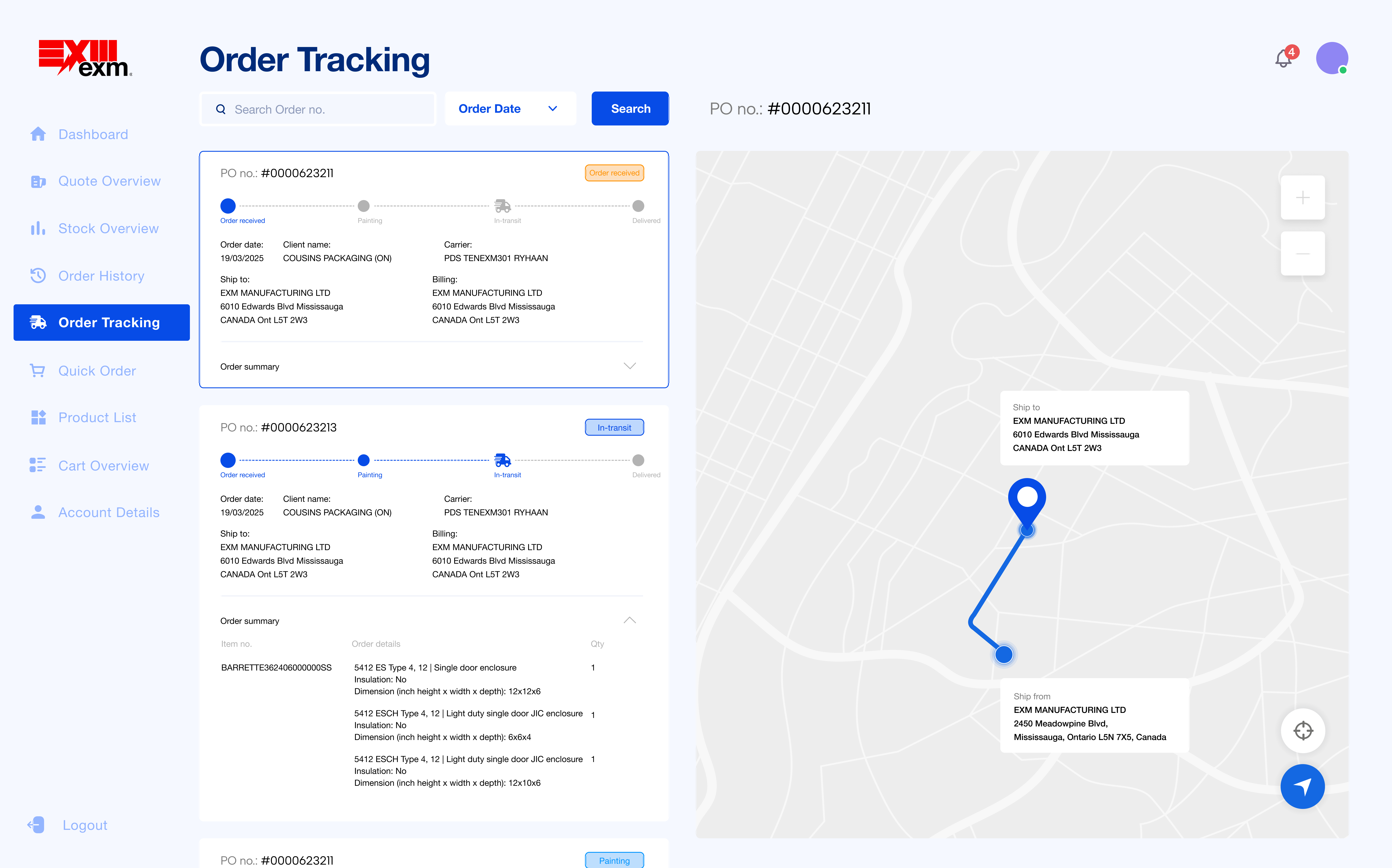1392x868 pixels.
Task: Click the PO no. #0000623213 heading
Action: [278, 428]
